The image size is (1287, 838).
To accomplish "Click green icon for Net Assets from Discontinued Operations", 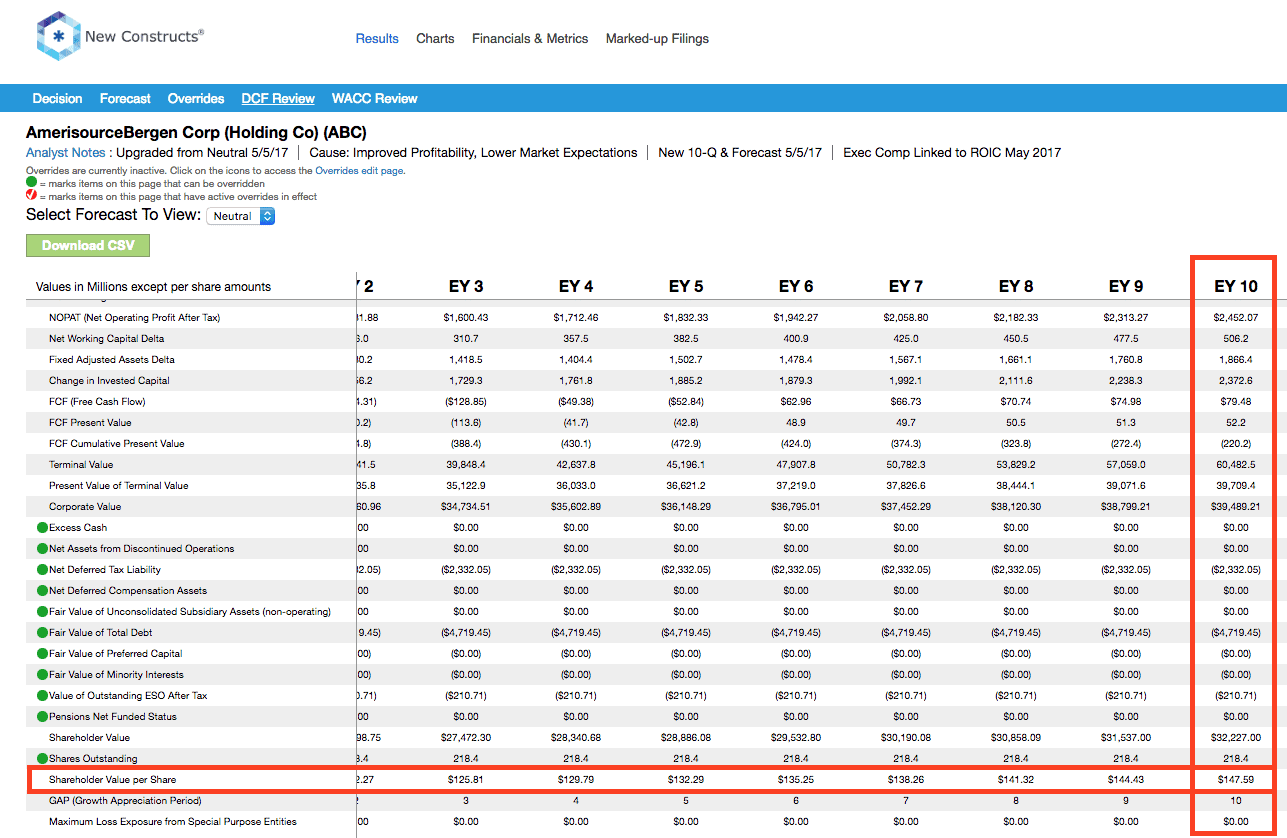I will (42, 549).
